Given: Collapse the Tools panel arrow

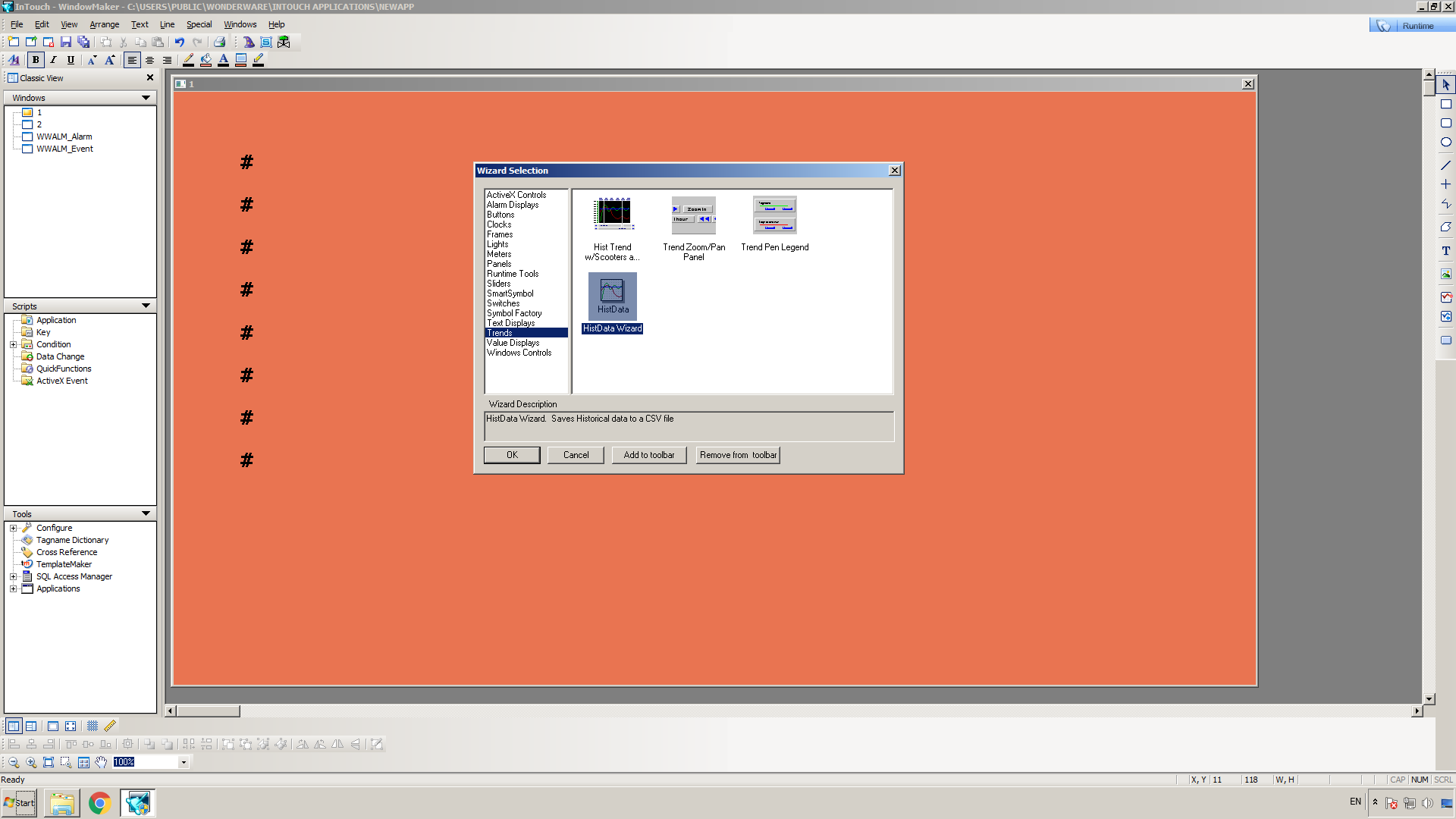Looking at the screenshot, I should coord(146,513).
